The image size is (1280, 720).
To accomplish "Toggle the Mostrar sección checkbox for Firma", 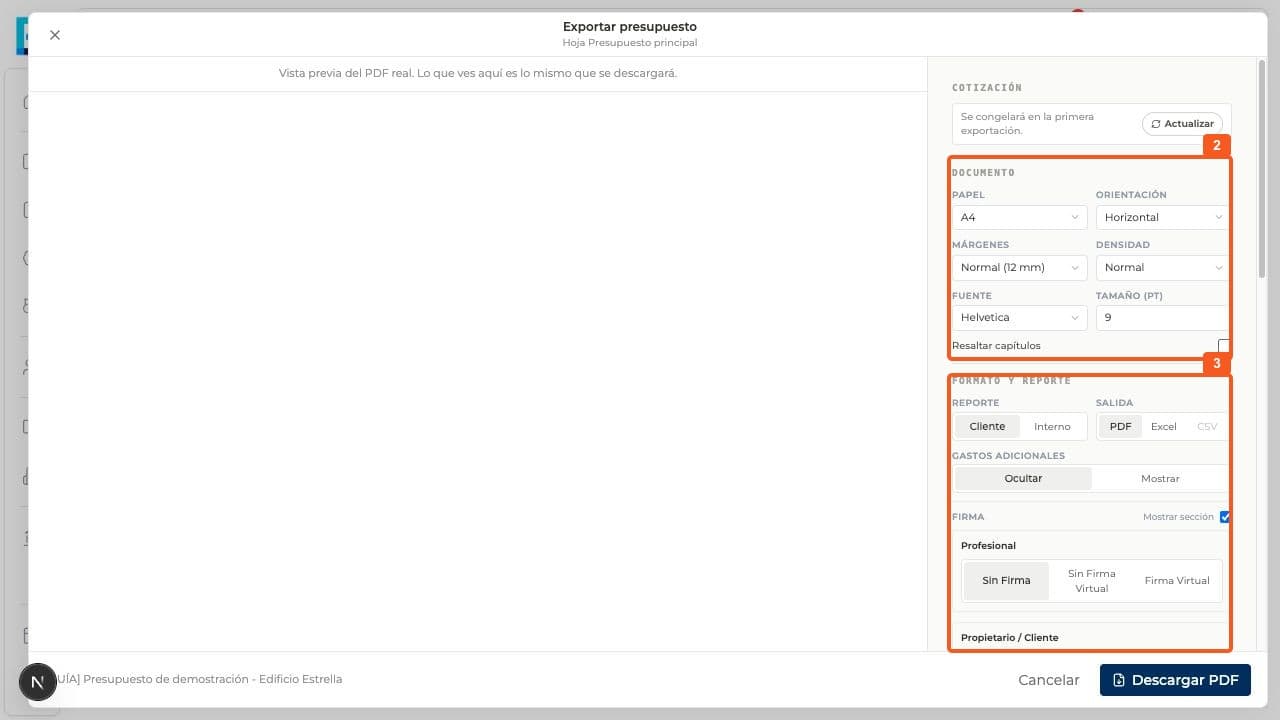I will coord(1225,517).
